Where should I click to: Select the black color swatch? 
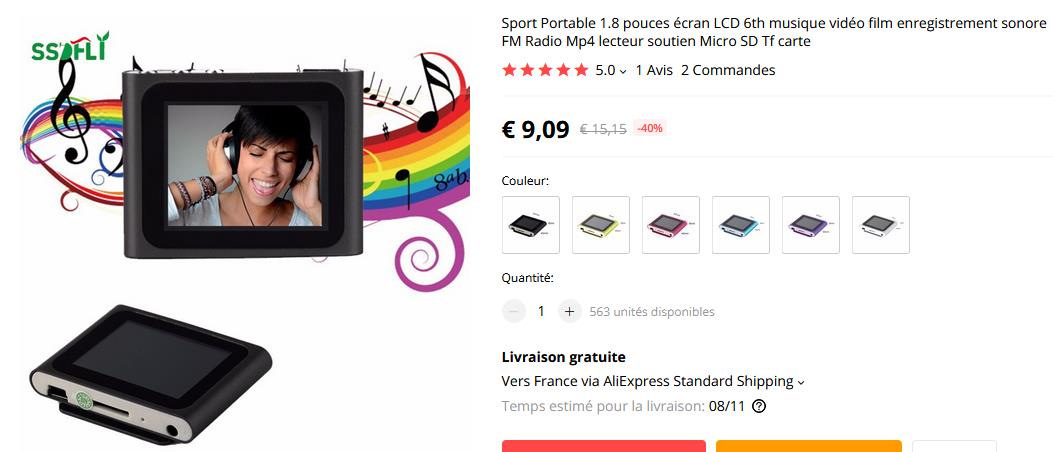[x=531, y=225]
